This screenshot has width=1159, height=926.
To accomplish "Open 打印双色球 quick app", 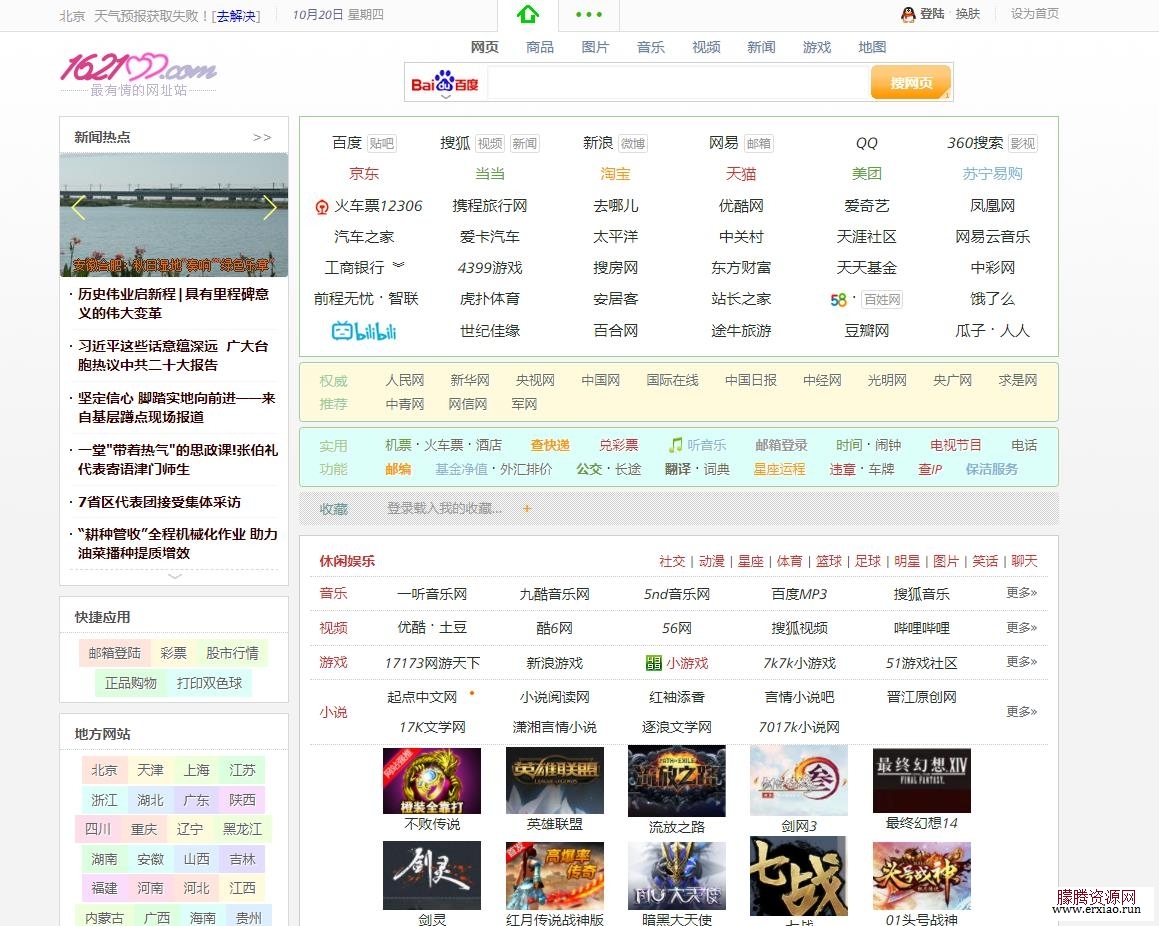I will coord(209,684).
